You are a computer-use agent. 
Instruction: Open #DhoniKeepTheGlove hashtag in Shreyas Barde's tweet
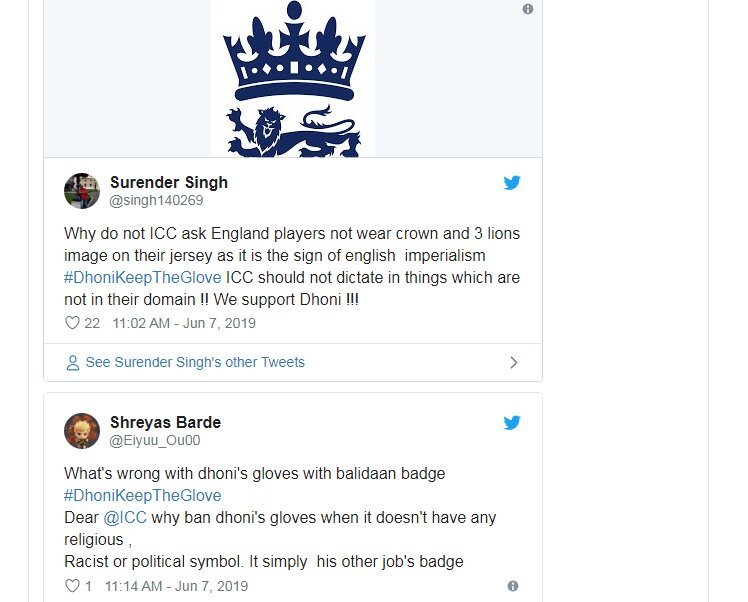point(143,495)
